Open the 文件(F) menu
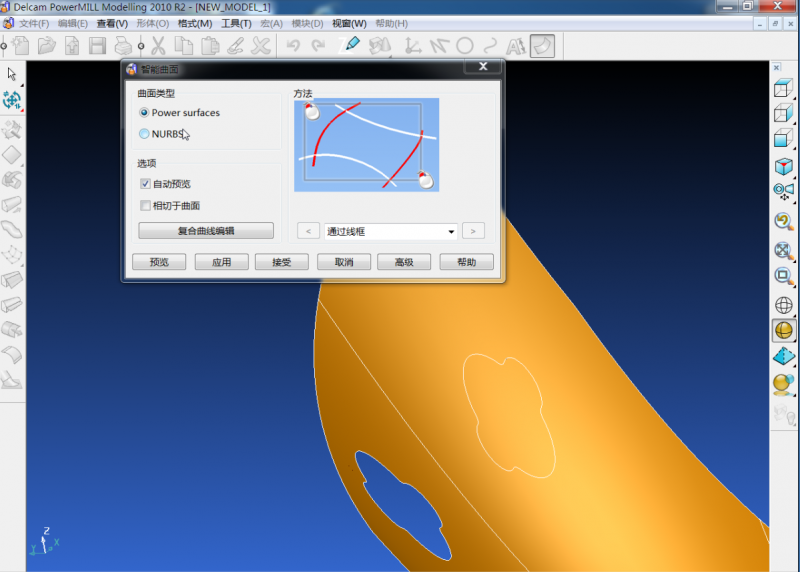This screenshot has height=572, width=800. [x=34, y=23]
